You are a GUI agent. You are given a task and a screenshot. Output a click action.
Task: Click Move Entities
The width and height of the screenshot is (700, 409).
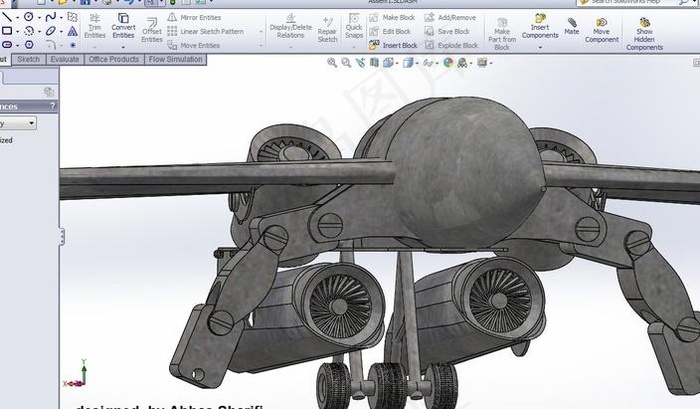point(194,45)
